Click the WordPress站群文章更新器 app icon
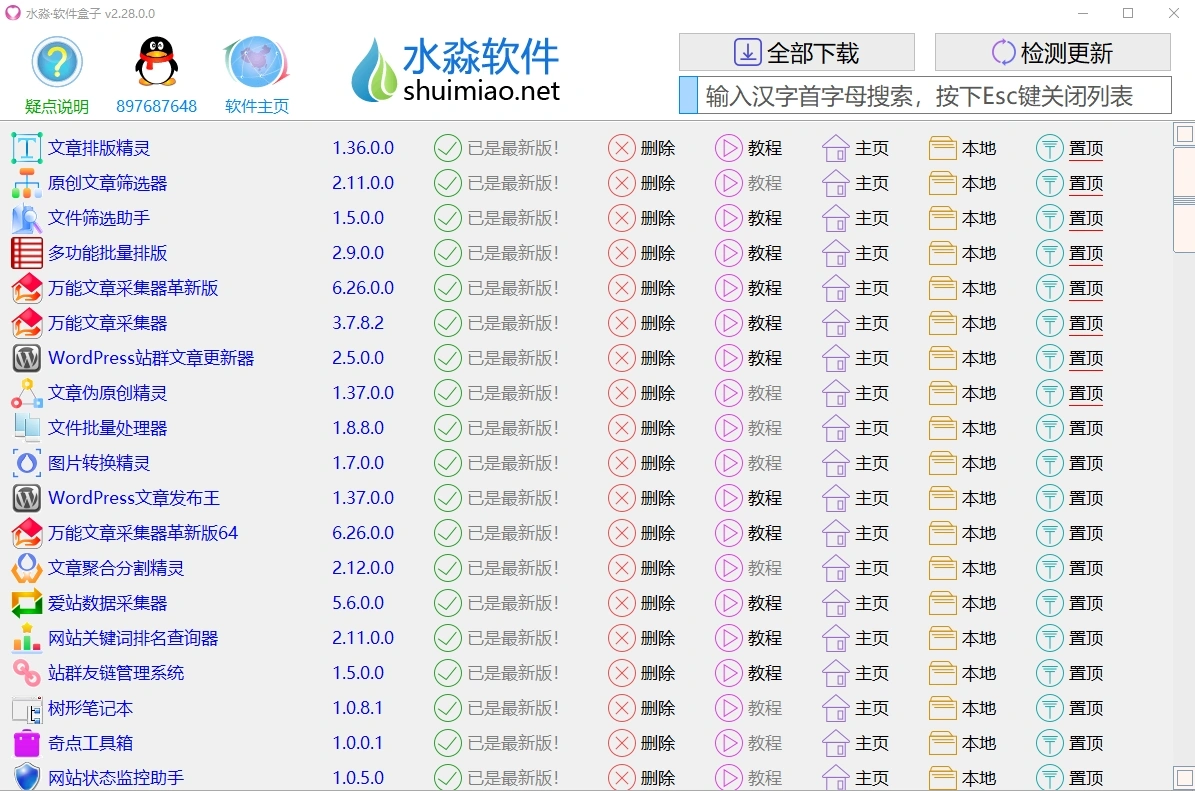Screen dimensions: 1195x791 [27, 358]
